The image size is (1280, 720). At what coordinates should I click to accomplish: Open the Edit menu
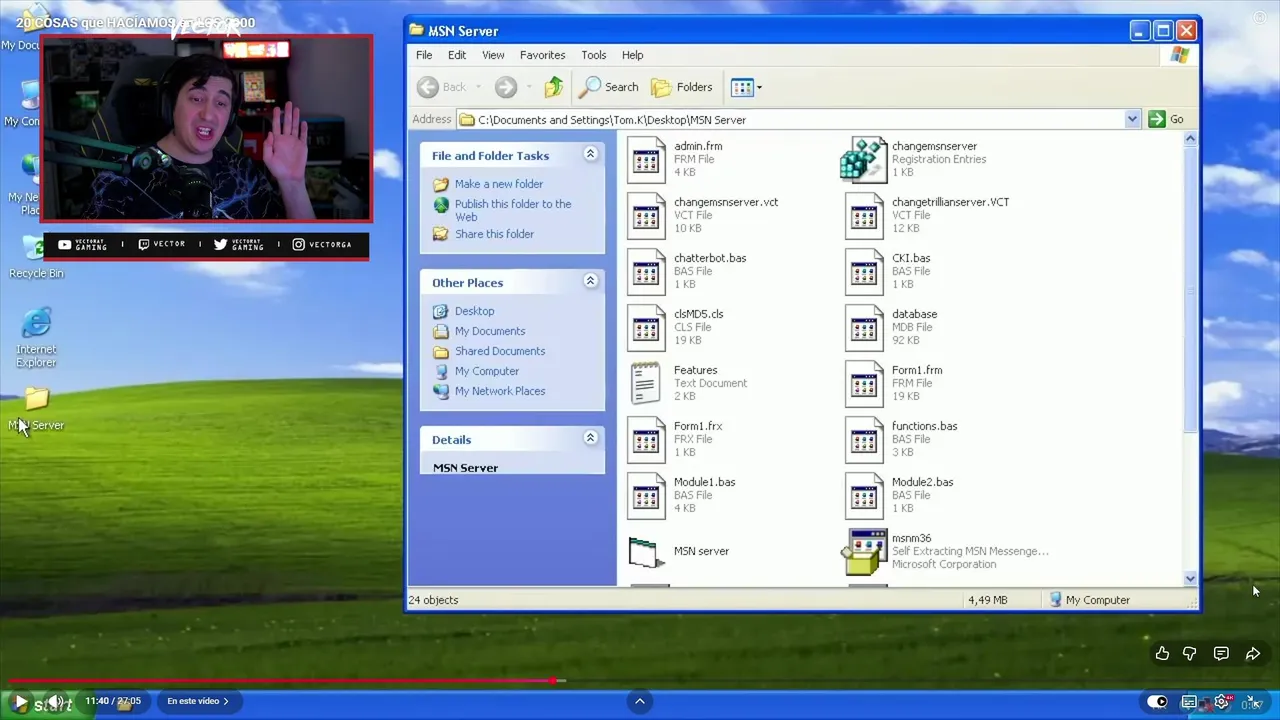pos(457,55)
